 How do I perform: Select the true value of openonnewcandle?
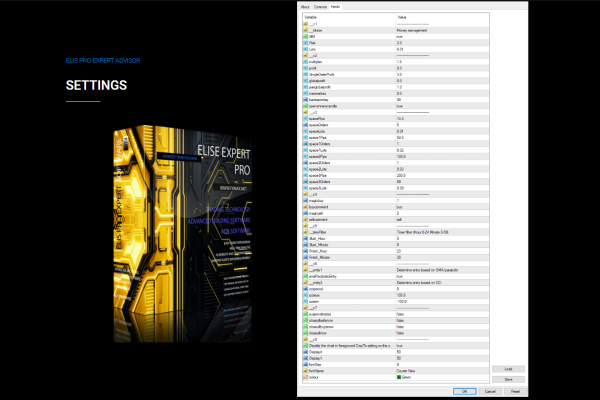[x=399, y=106]
